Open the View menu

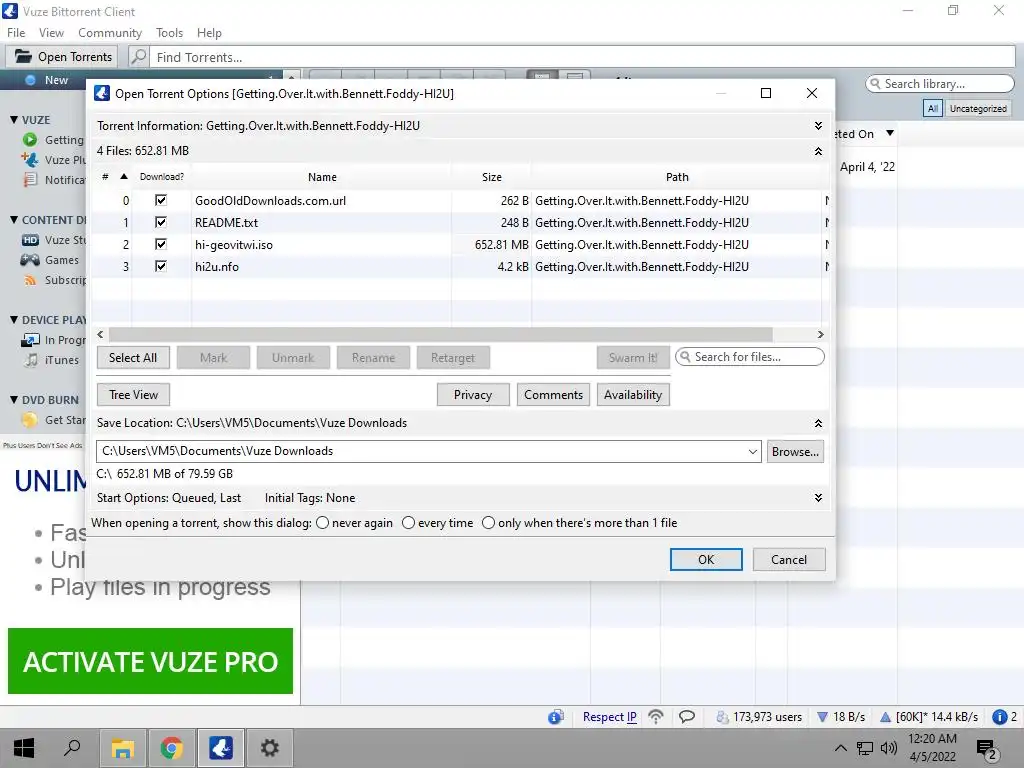pos(51,33)
